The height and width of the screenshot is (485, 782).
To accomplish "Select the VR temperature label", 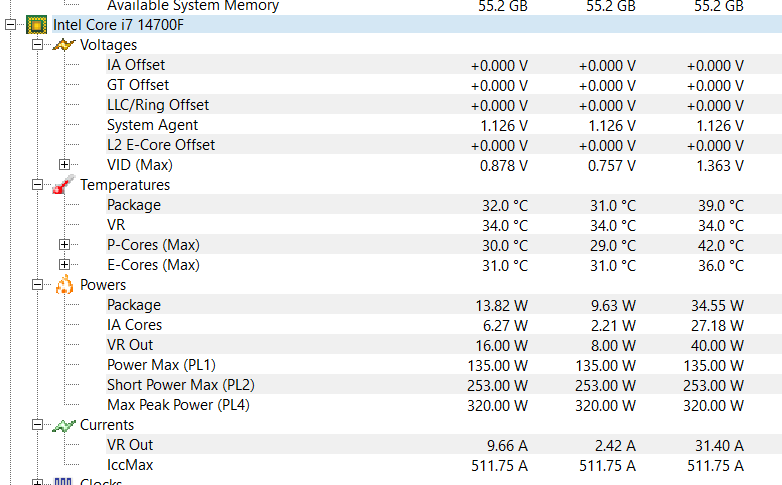I will click(x=116, y=225).
